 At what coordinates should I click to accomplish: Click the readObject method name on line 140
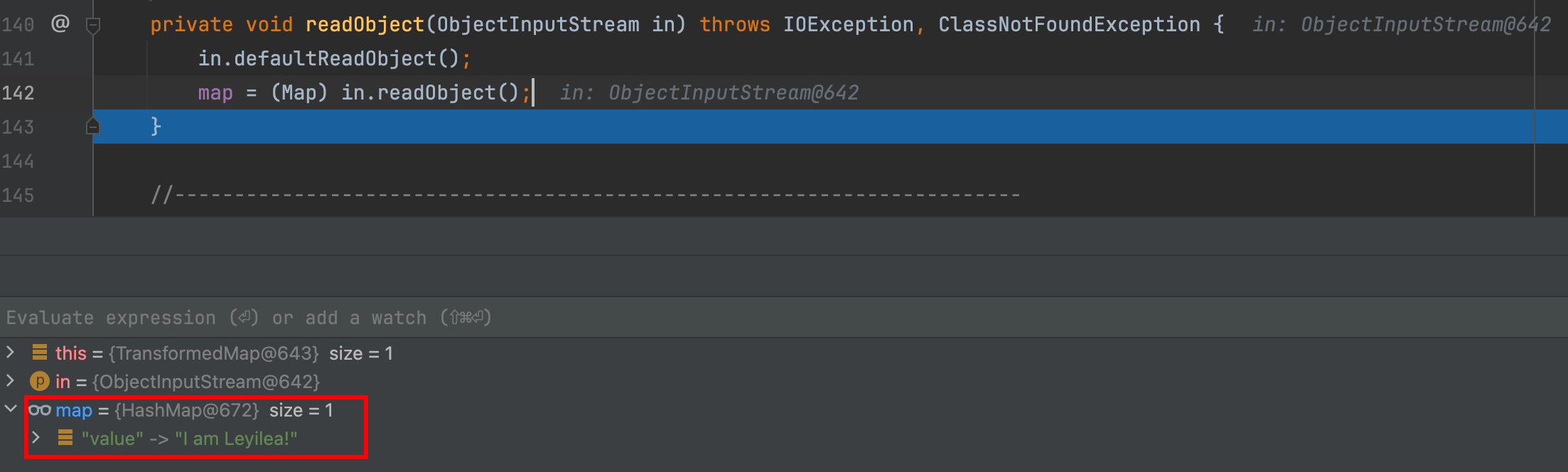365,25
